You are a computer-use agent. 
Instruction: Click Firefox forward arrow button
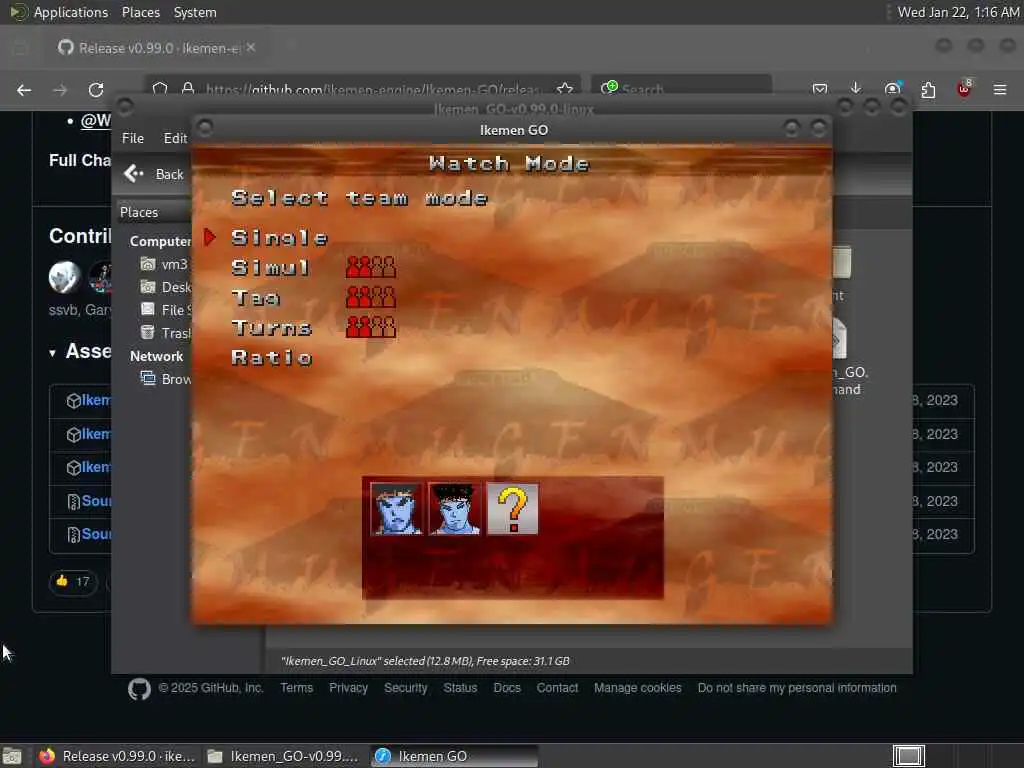60,90
